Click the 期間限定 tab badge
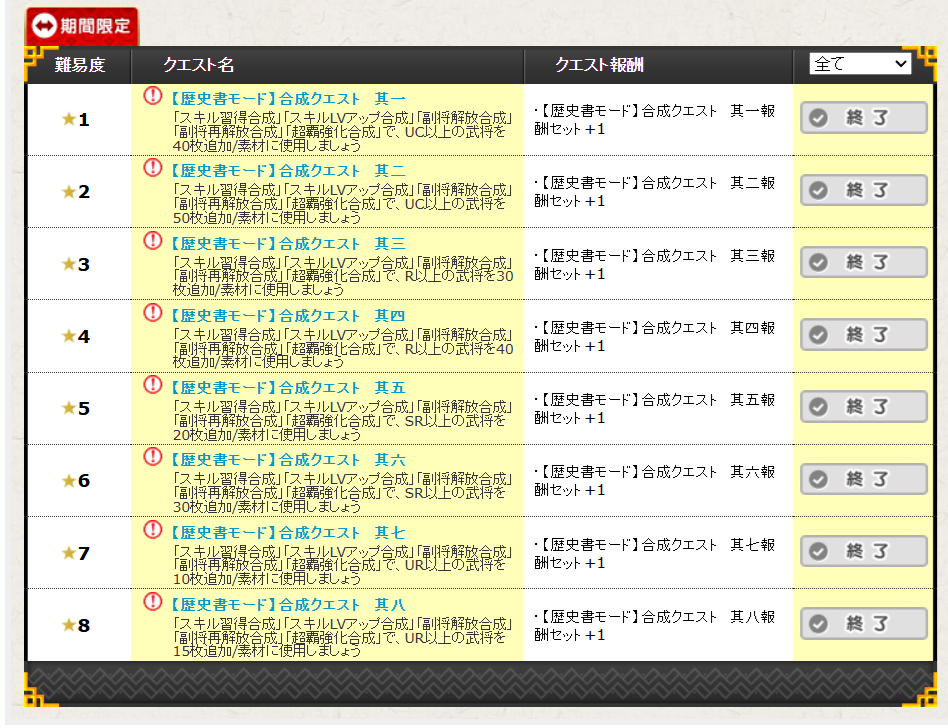948x728 pixels. click(82, 26)
